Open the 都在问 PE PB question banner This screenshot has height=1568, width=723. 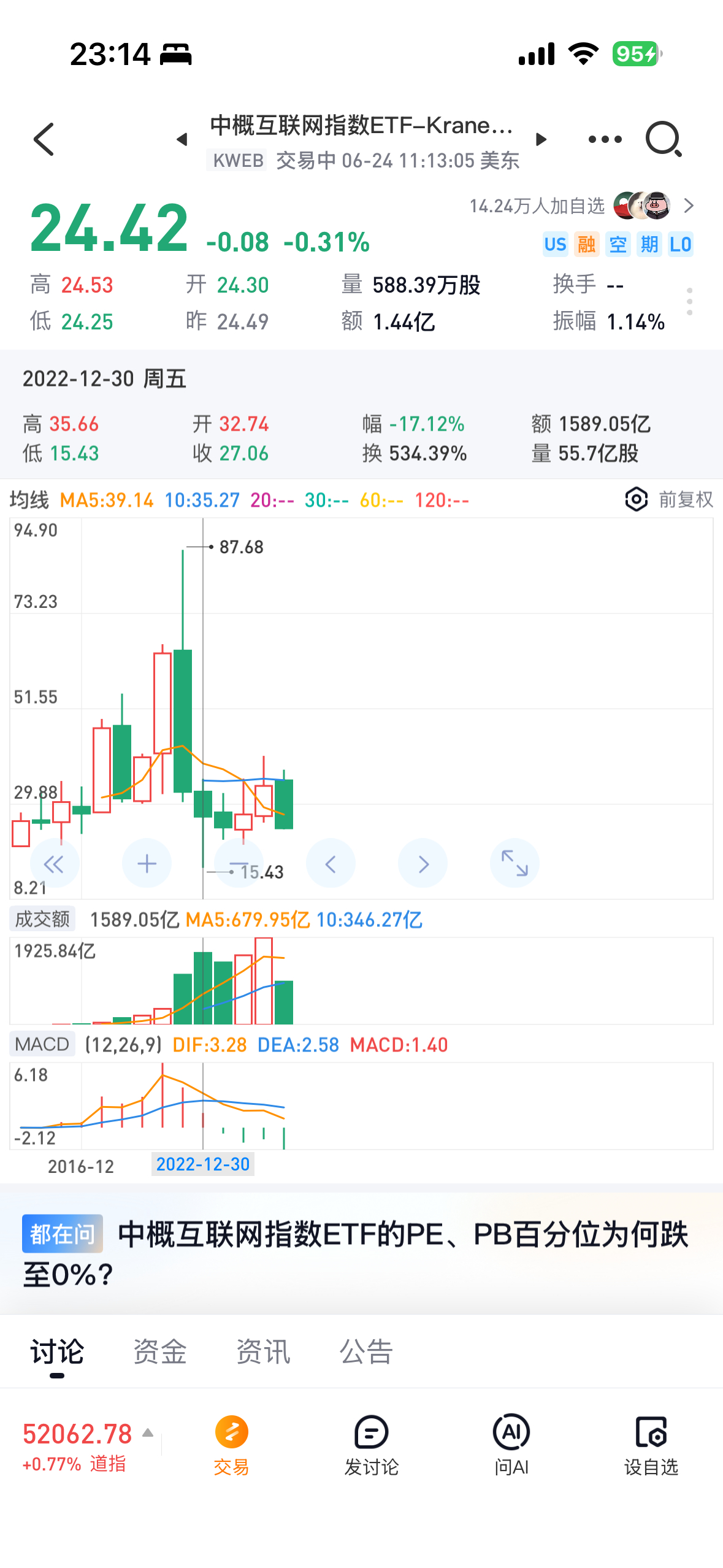[x=361, y=1254]
